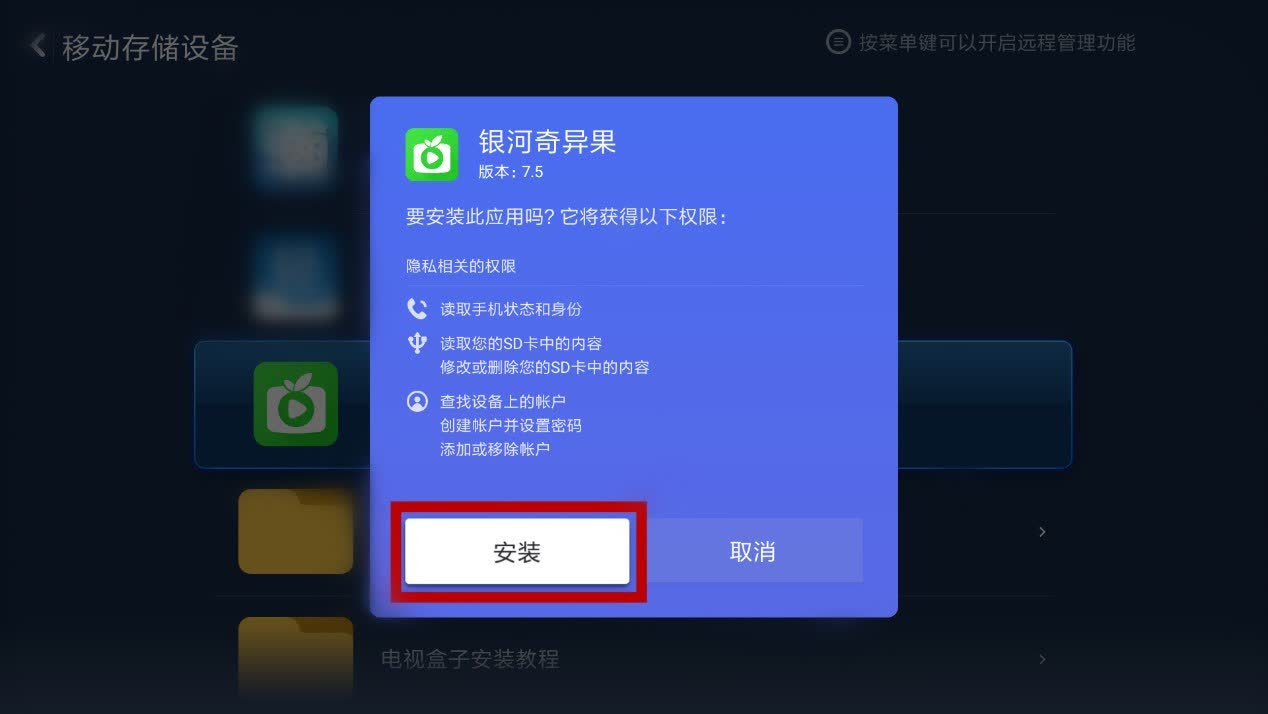Viewport: 1268px width, 714px height.
Task: Click the highlighted selected APK list row
Action: [x=633, y=404]
